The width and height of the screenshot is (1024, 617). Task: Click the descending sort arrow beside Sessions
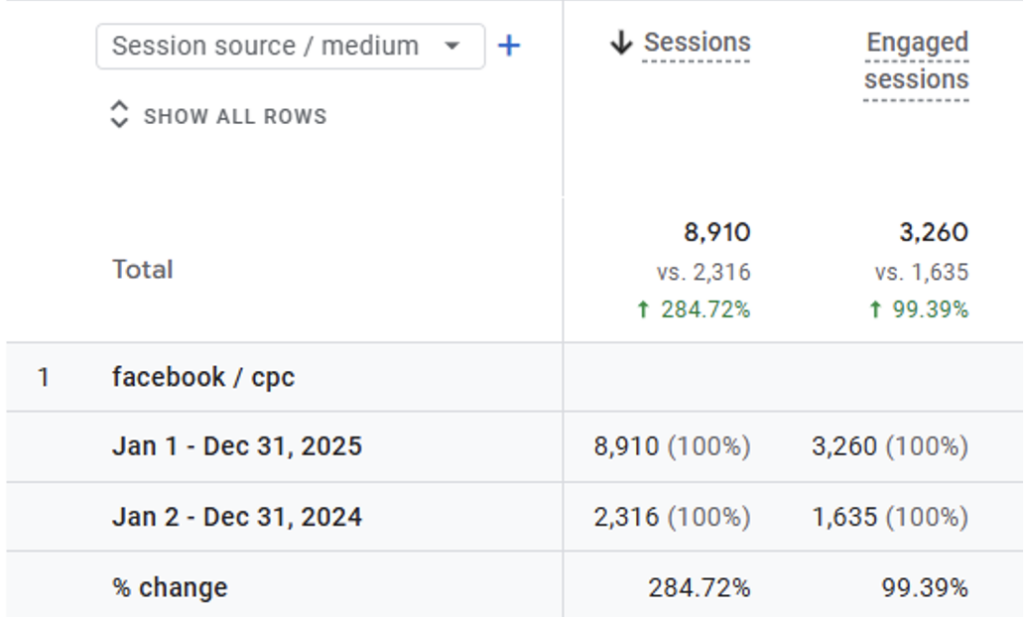click(622, 43)
